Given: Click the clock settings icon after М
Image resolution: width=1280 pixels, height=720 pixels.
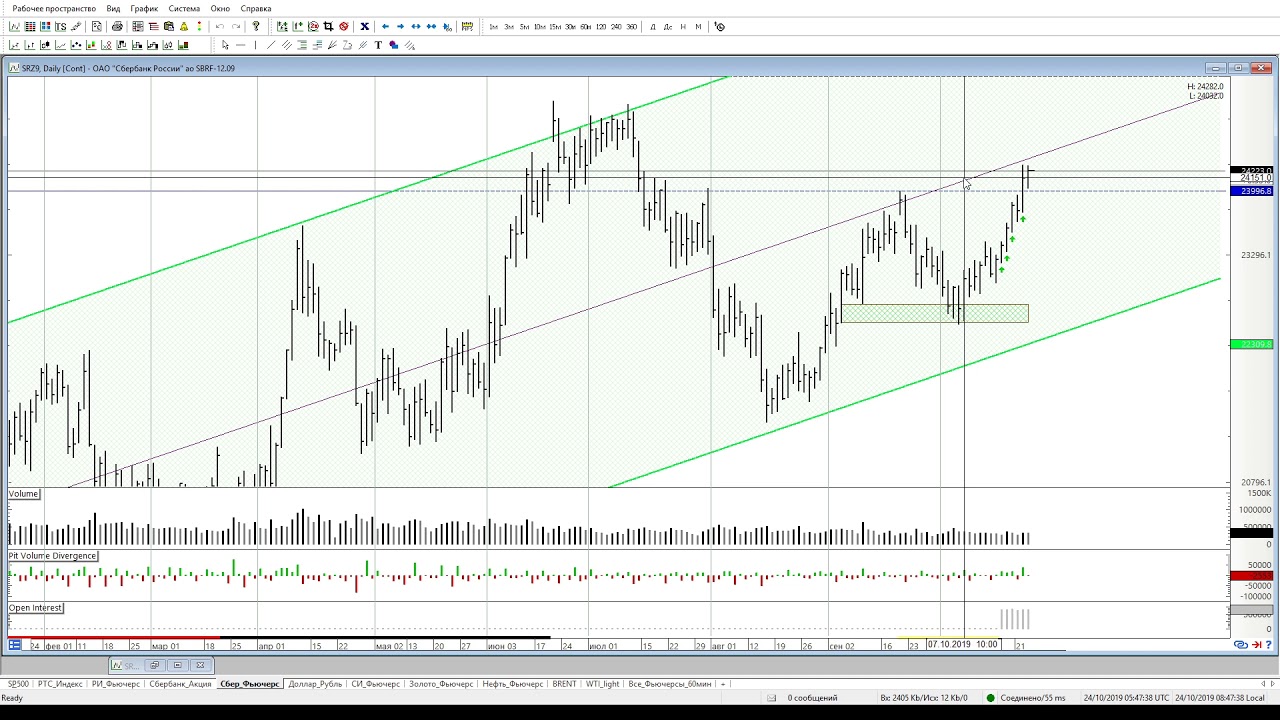Looking at the screenshot, I should click(x=720, y=26).
